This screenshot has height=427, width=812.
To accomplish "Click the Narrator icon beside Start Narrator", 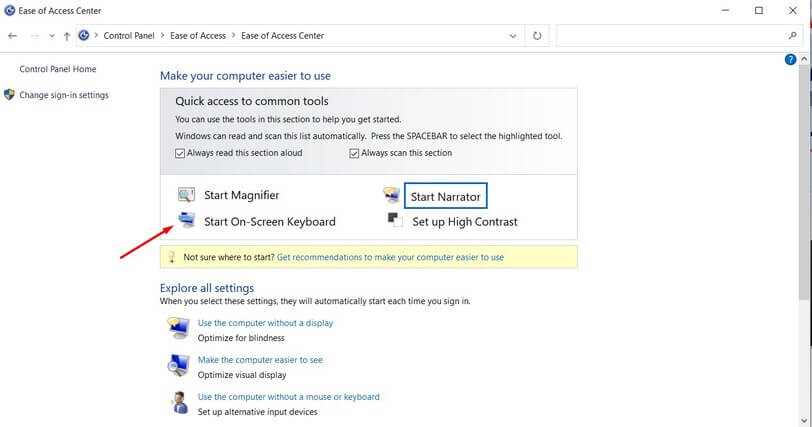I will pyautogui.click(x=392, y=195).
